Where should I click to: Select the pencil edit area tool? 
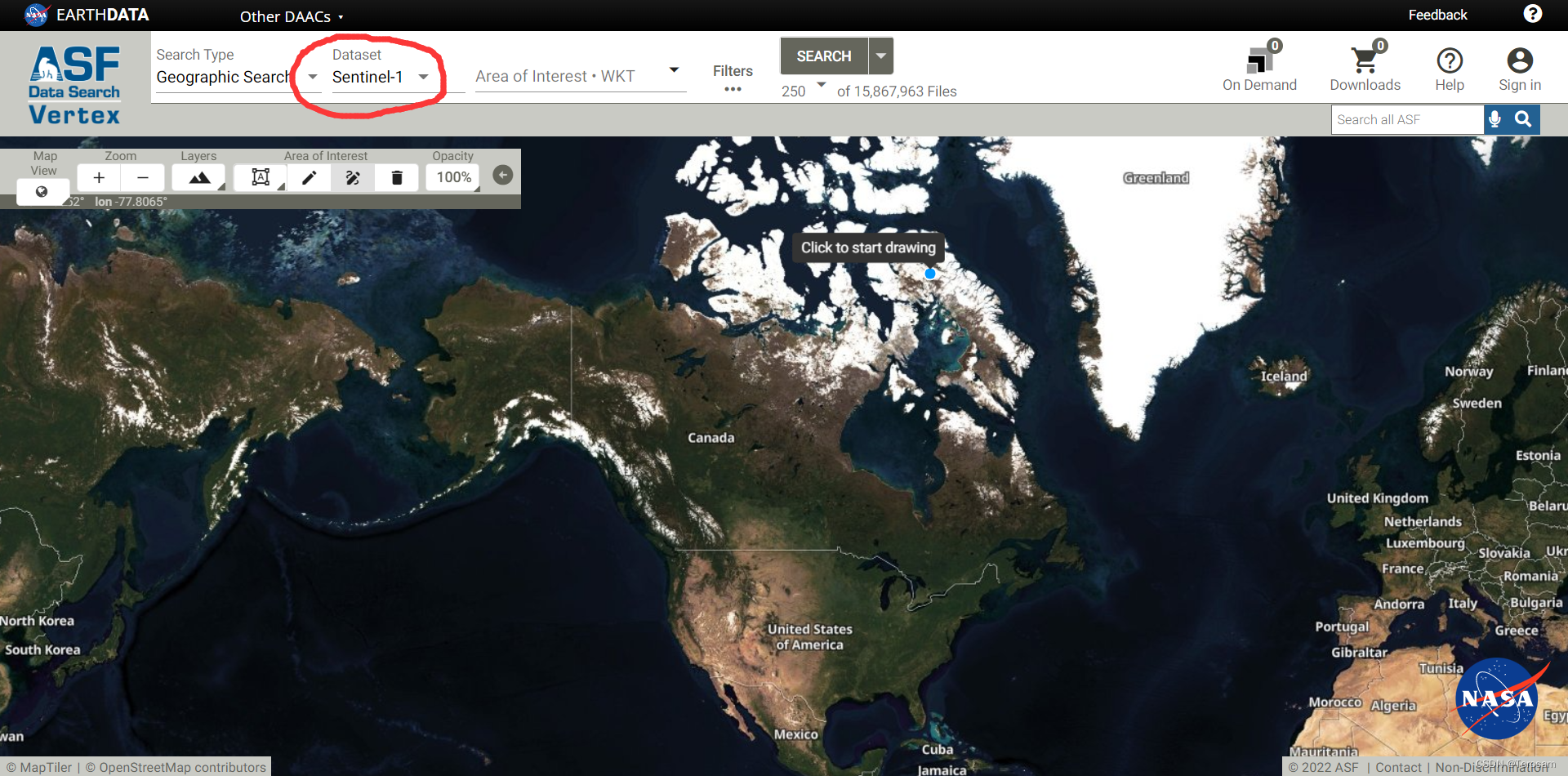pyautogui.click(x=309, y=177)
